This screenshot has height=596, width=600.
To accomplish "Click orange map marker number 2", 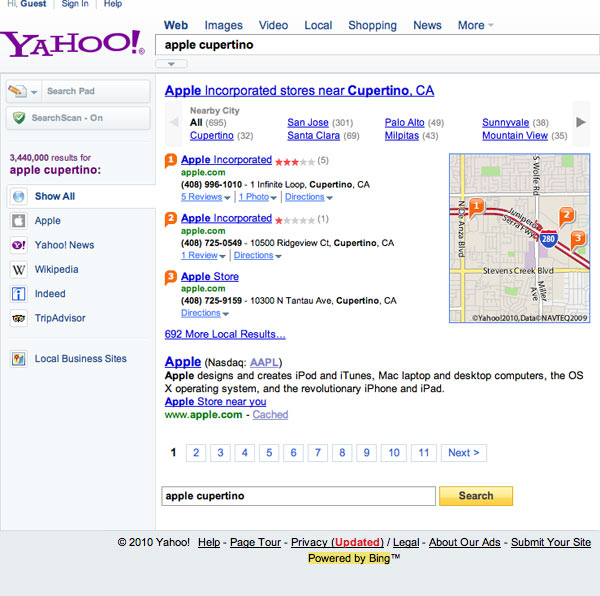I will (566, 215).
